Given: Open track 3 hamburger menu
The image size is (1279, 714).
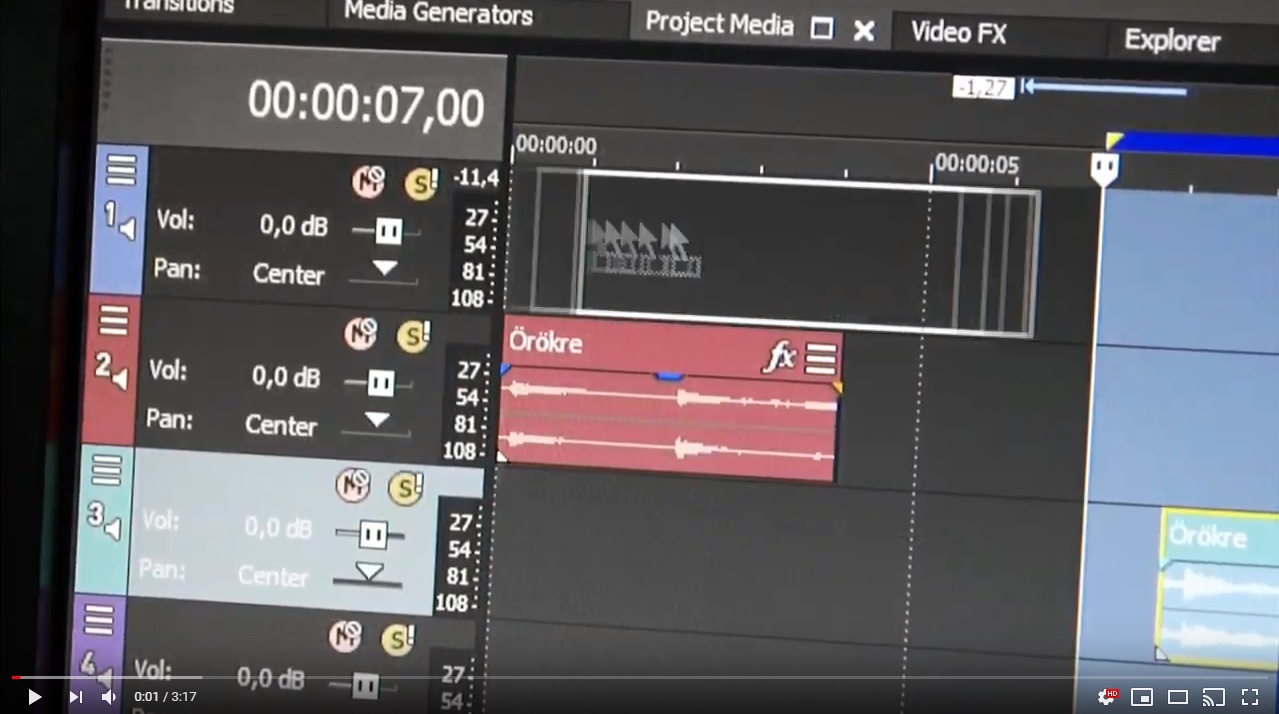Looking at the screenshot, I should [x=106, y=470].
